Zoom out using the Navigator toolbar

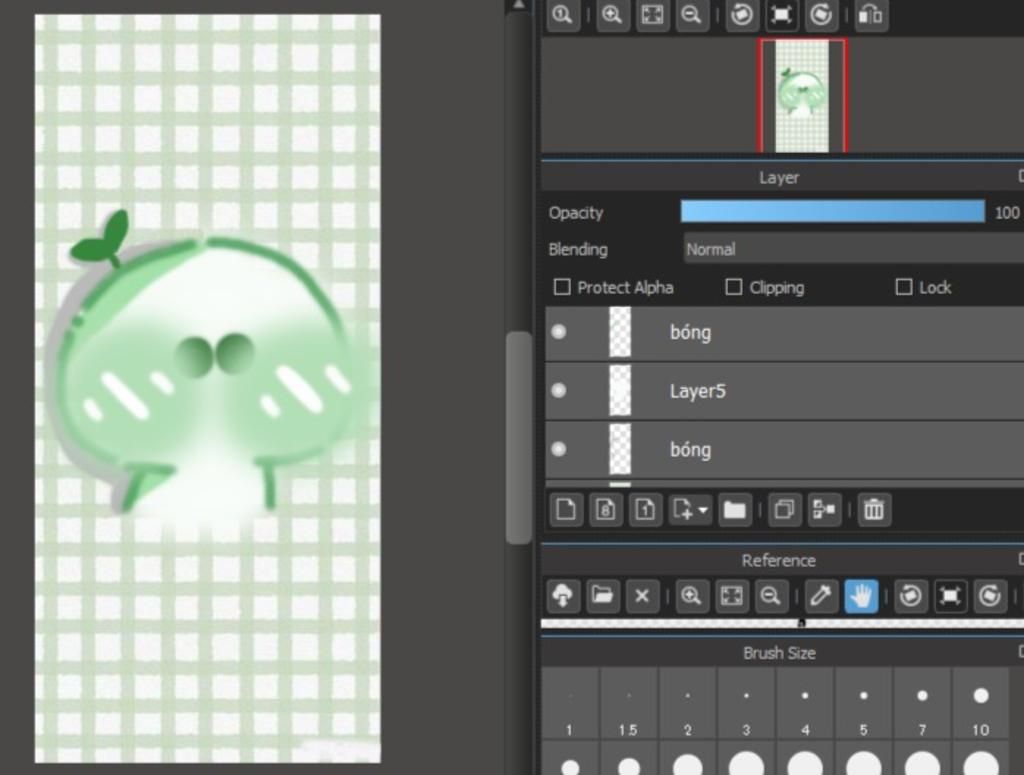(x=692, y=14)
